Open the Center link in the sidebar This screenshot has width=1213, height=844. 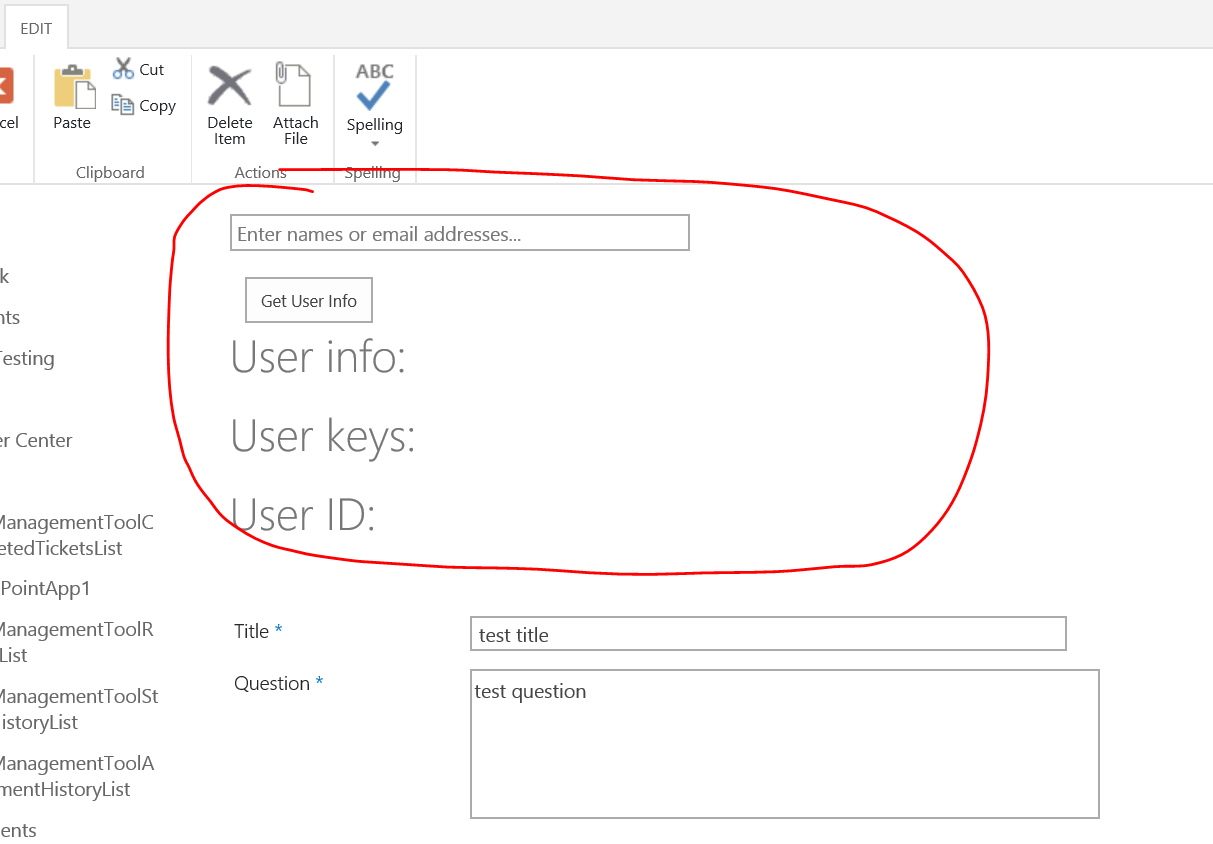pyautogui.click(x=38, y=440)
